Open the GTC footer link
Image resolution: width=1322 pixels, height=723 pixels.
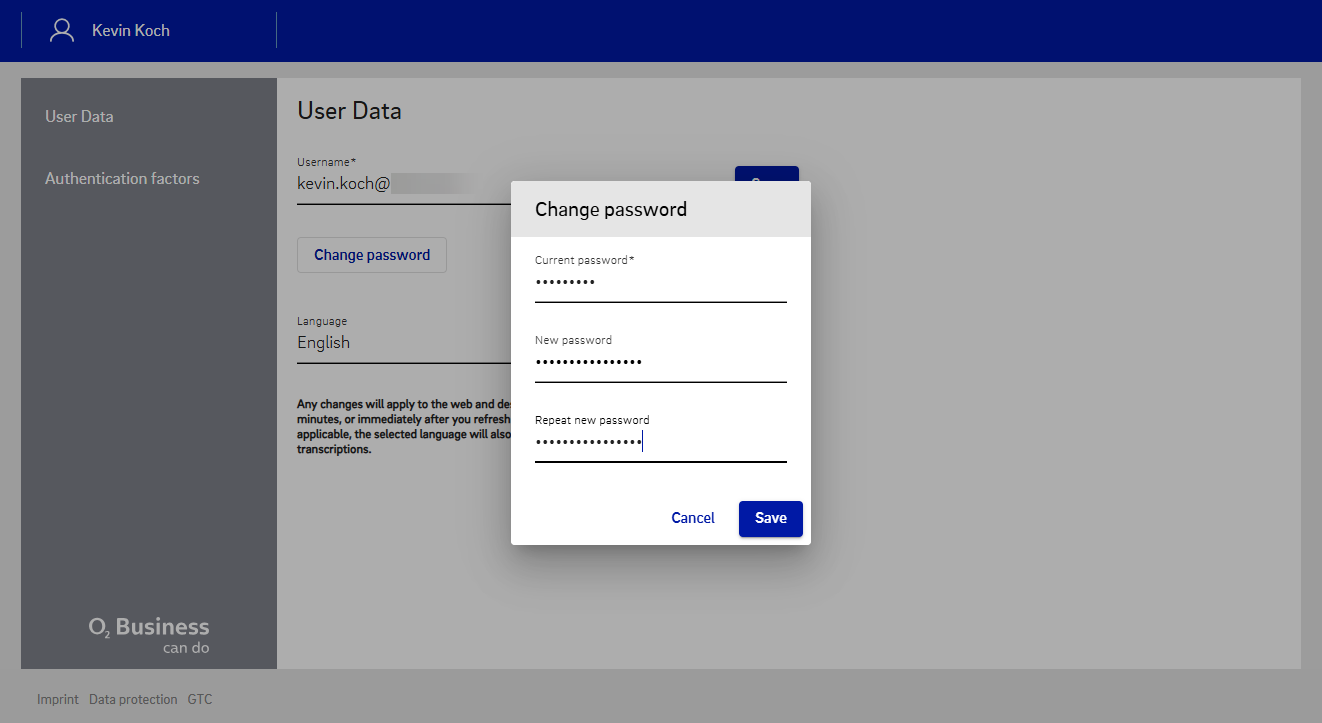tap(200, 699)
